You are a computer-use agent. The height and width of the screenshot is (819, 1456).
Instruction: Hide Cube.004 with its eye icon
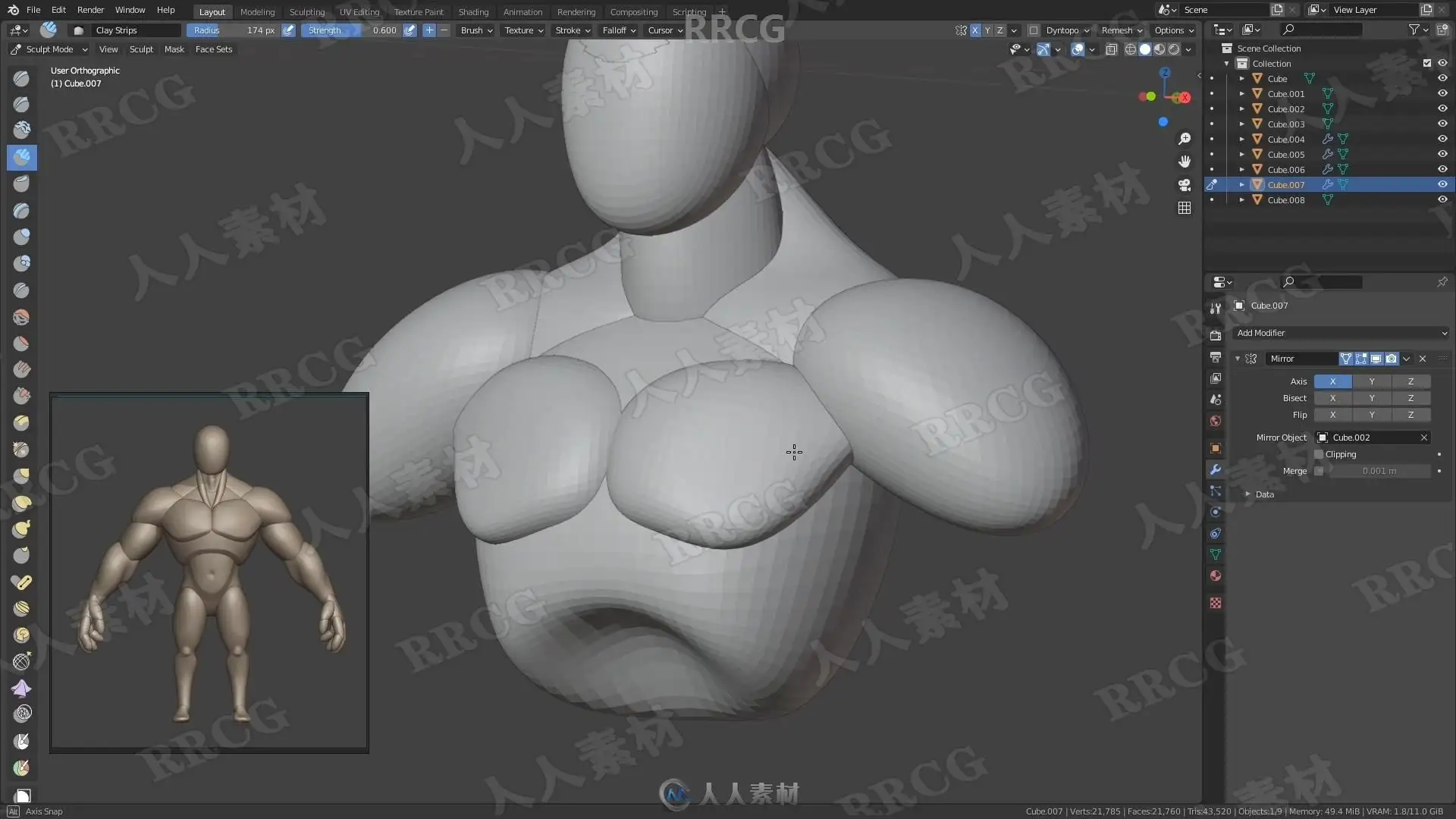(1442, 139)
